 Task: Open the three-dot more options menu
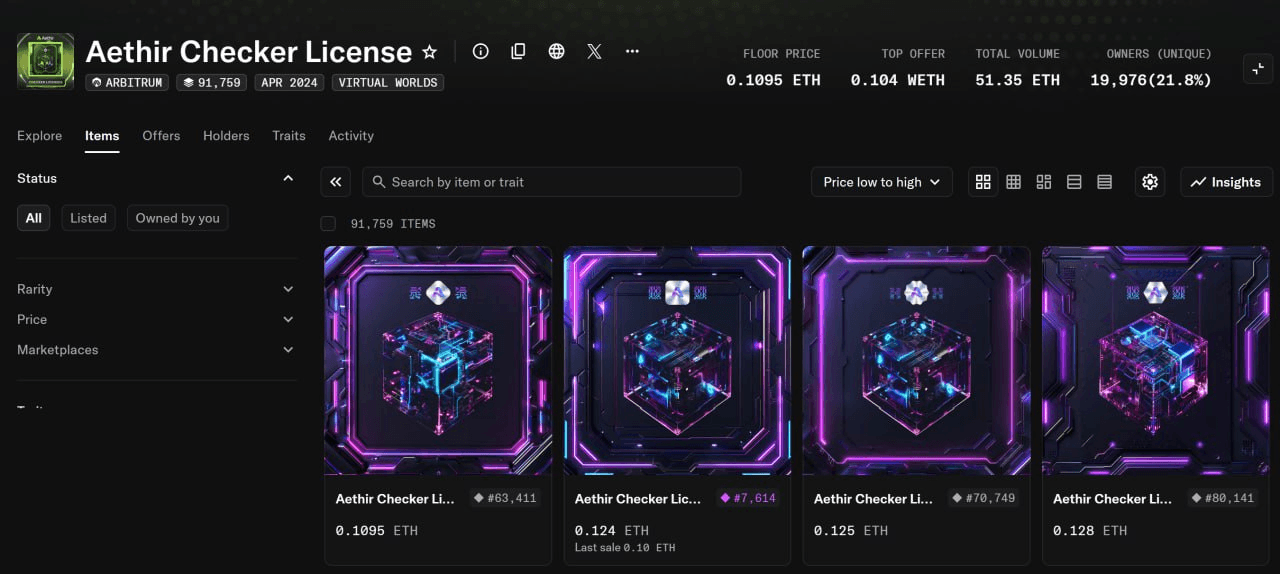pyautogui.click(x=632, y=51)
